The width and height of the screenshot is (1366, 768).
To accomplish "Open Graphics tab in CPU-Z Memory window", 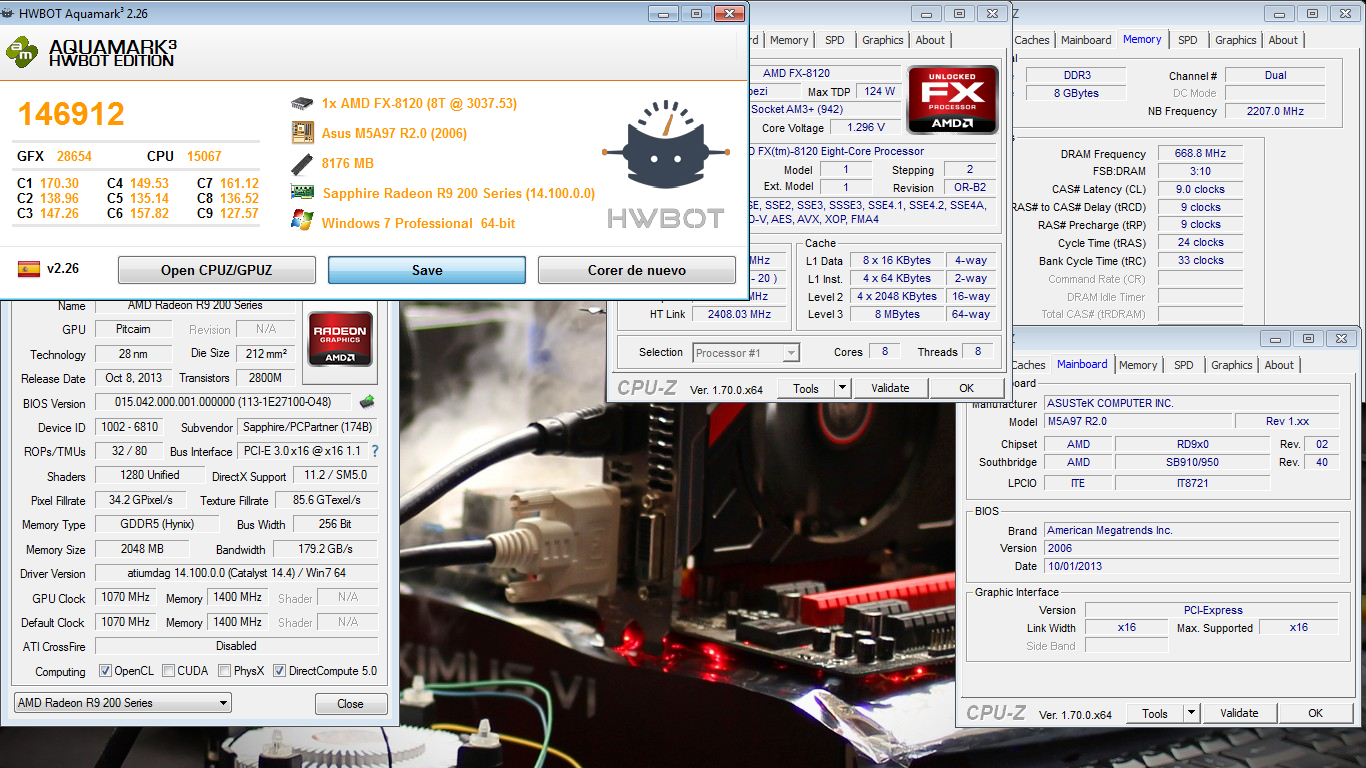I will click(x=1236, y=40).
